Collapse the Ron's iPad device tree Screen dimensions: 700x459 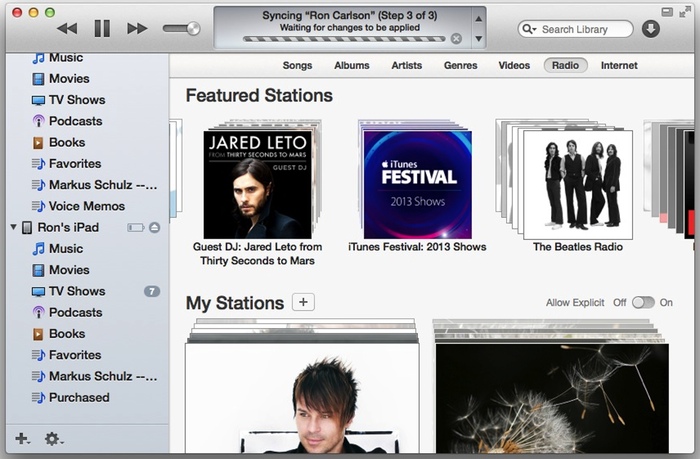coord(14,227)
